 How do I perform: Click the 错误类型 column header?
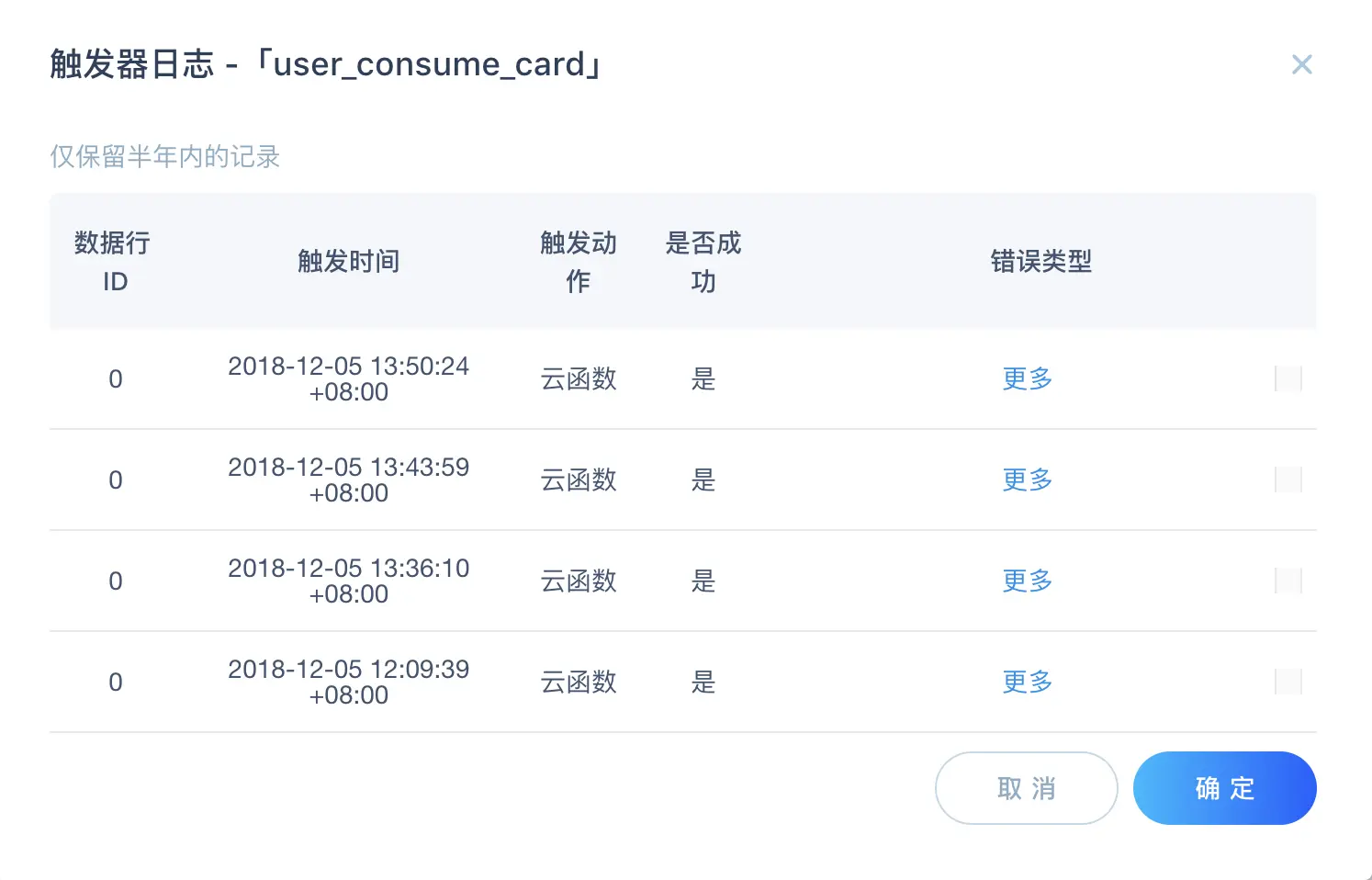pos(1040,262)
